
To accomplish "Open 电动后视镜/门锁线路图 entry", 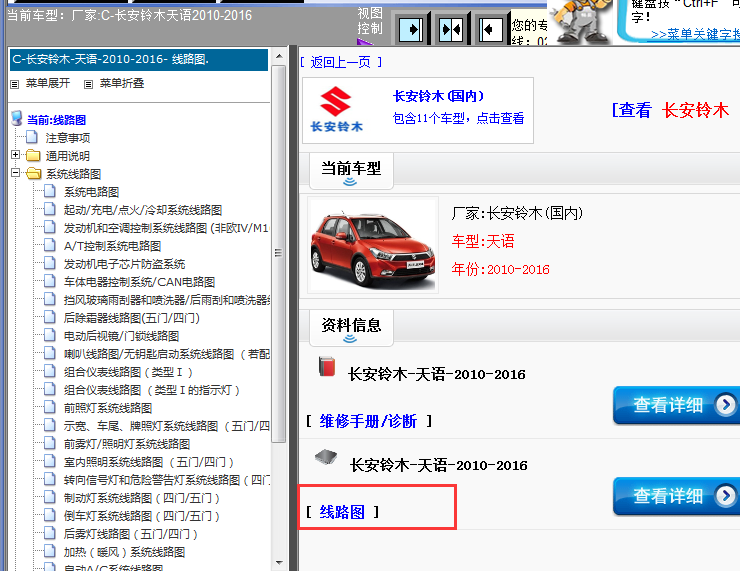I will click(121, 336).
